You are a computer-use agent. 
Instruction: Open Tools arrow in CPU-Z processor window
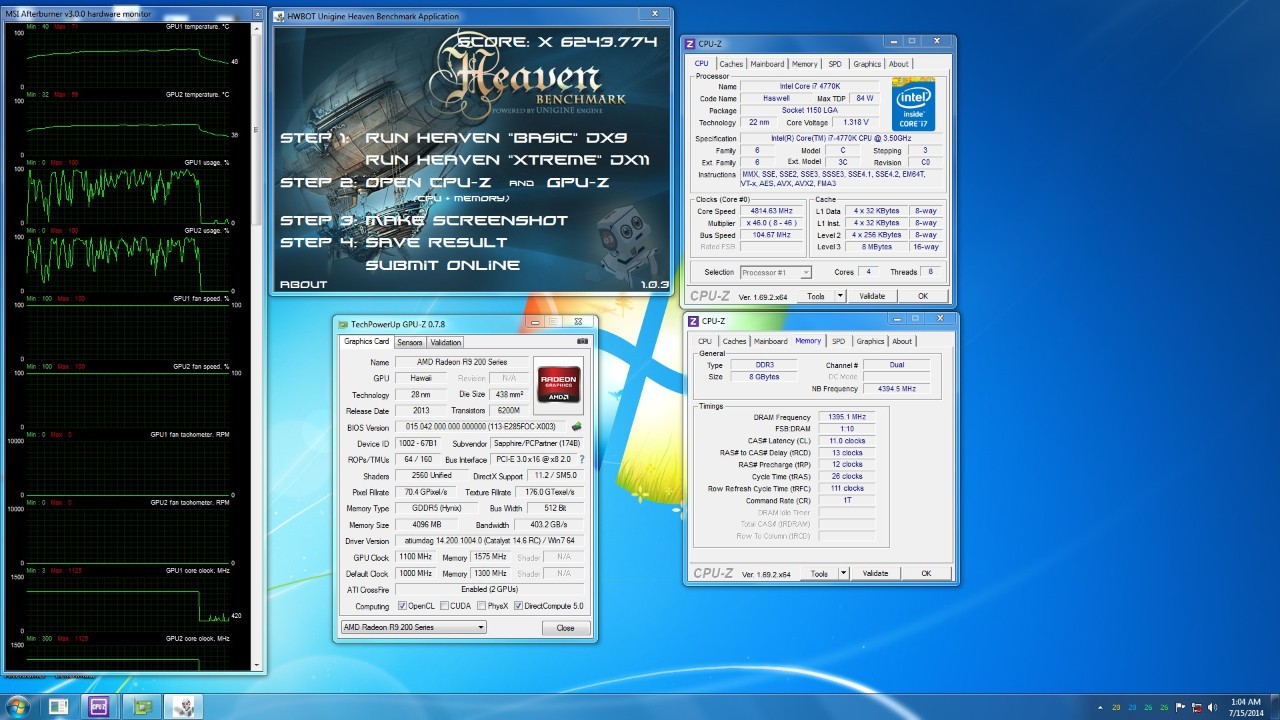coord(840,296)
